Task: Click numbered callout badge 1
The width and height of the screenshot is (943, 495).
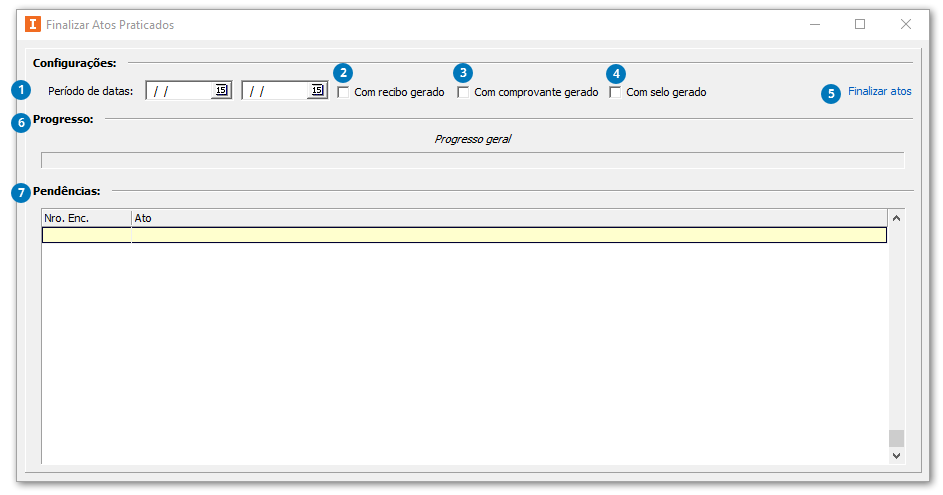Action: (x=20, y=90)
